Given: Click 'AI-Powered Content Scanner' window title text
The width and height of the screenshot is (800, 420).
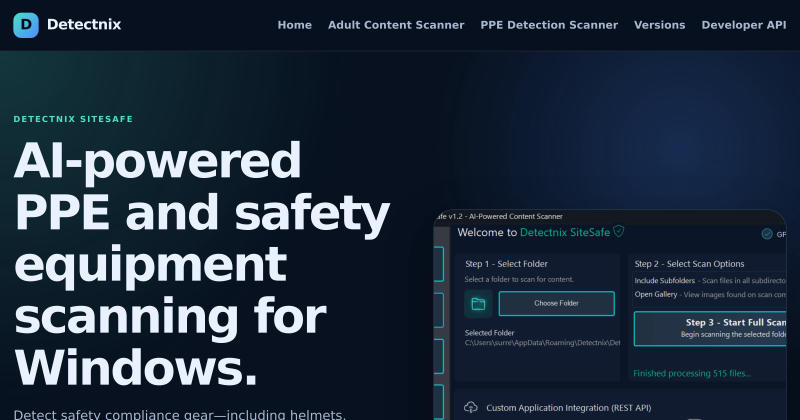Looking at the screenshot, I should pos(515,216).
